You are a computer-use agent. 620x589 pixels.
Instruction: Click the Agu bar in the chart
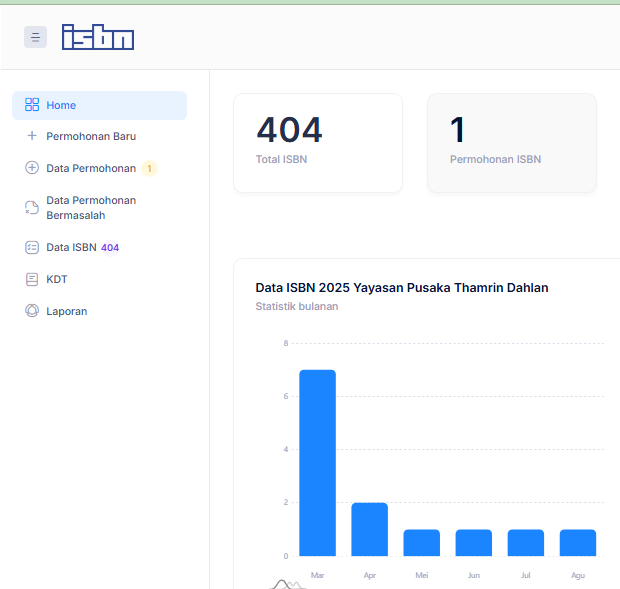click(577, 542)
